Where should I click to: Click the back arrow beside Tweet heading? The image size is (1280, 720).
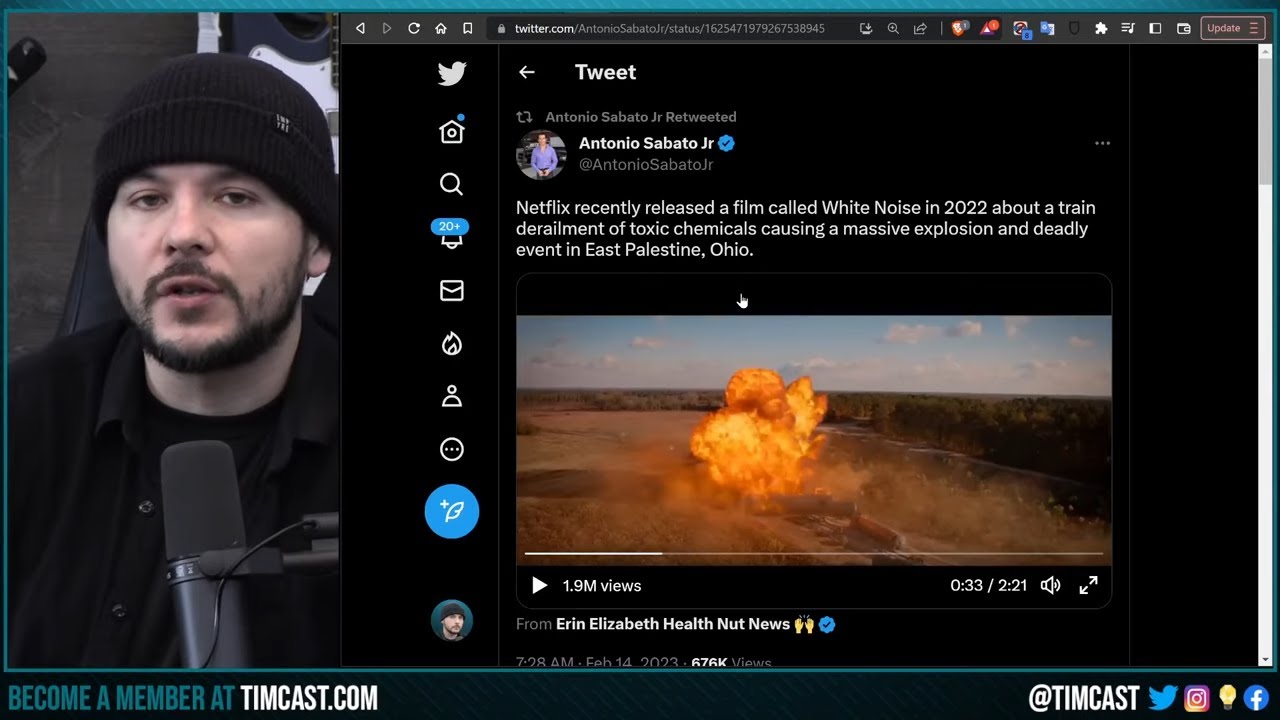pos(527,72)
